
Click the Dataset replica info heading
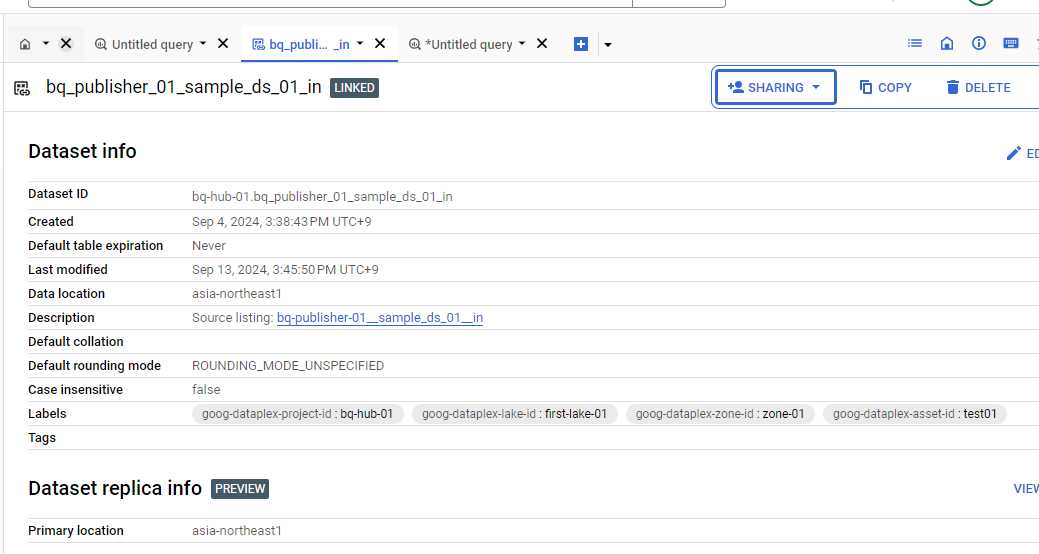115,488
